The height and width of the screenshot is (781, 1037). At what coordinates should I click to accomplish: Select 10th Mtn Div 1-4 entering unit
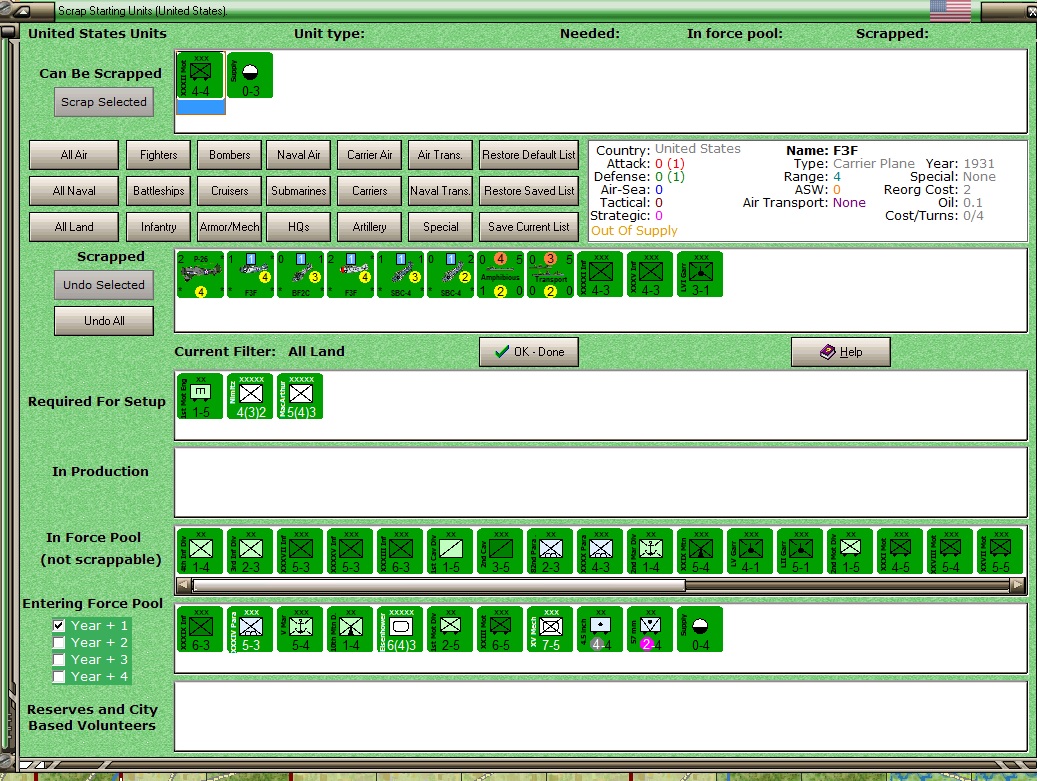(x=351, y=630)
